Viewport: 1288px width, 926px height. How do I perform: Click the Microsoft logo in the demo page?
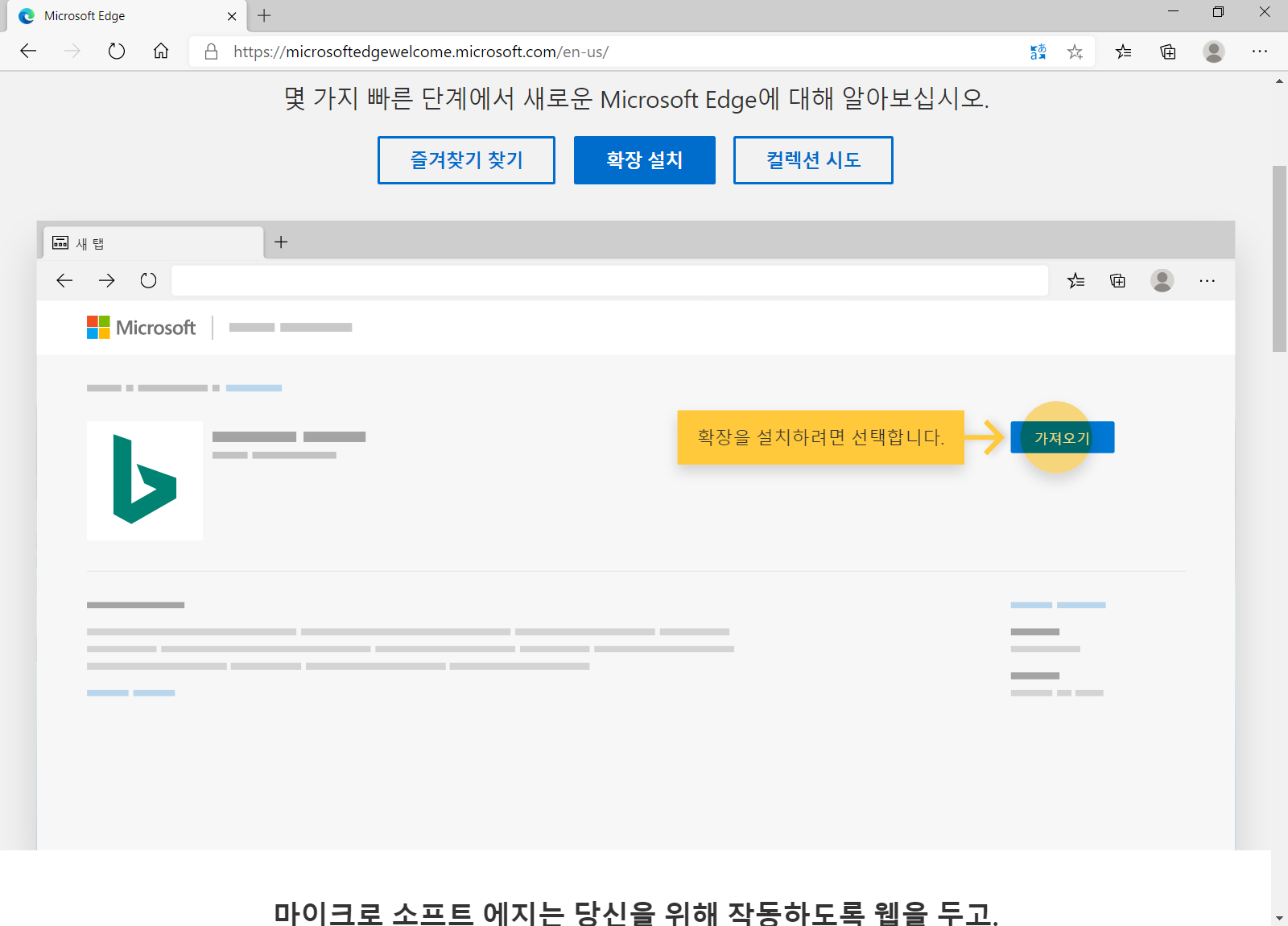[141, 327]
